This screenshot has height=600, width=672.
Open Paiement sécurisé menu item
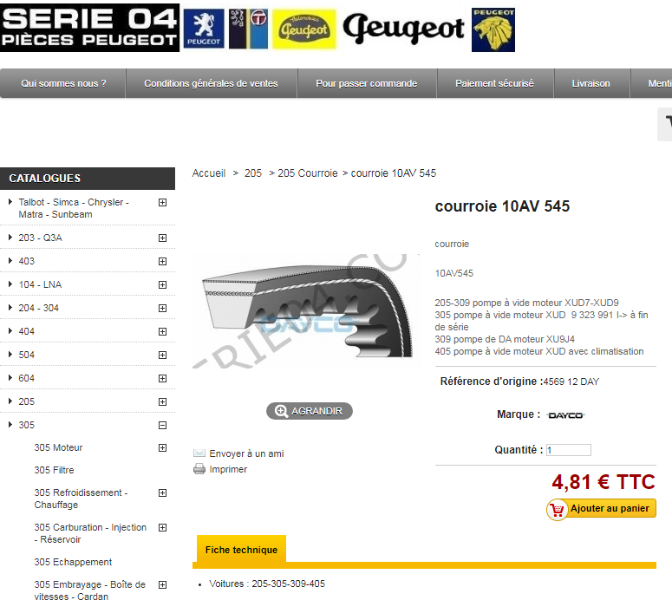[495, 84]
